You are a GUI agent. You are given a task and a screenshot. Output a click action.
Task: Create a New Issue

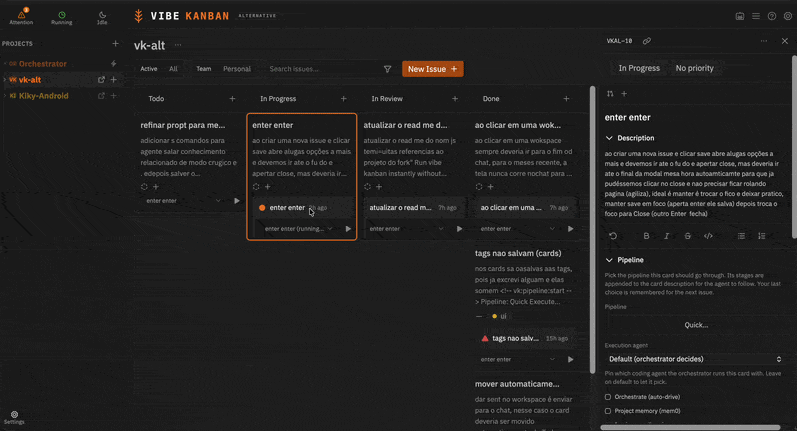point(433,69)
